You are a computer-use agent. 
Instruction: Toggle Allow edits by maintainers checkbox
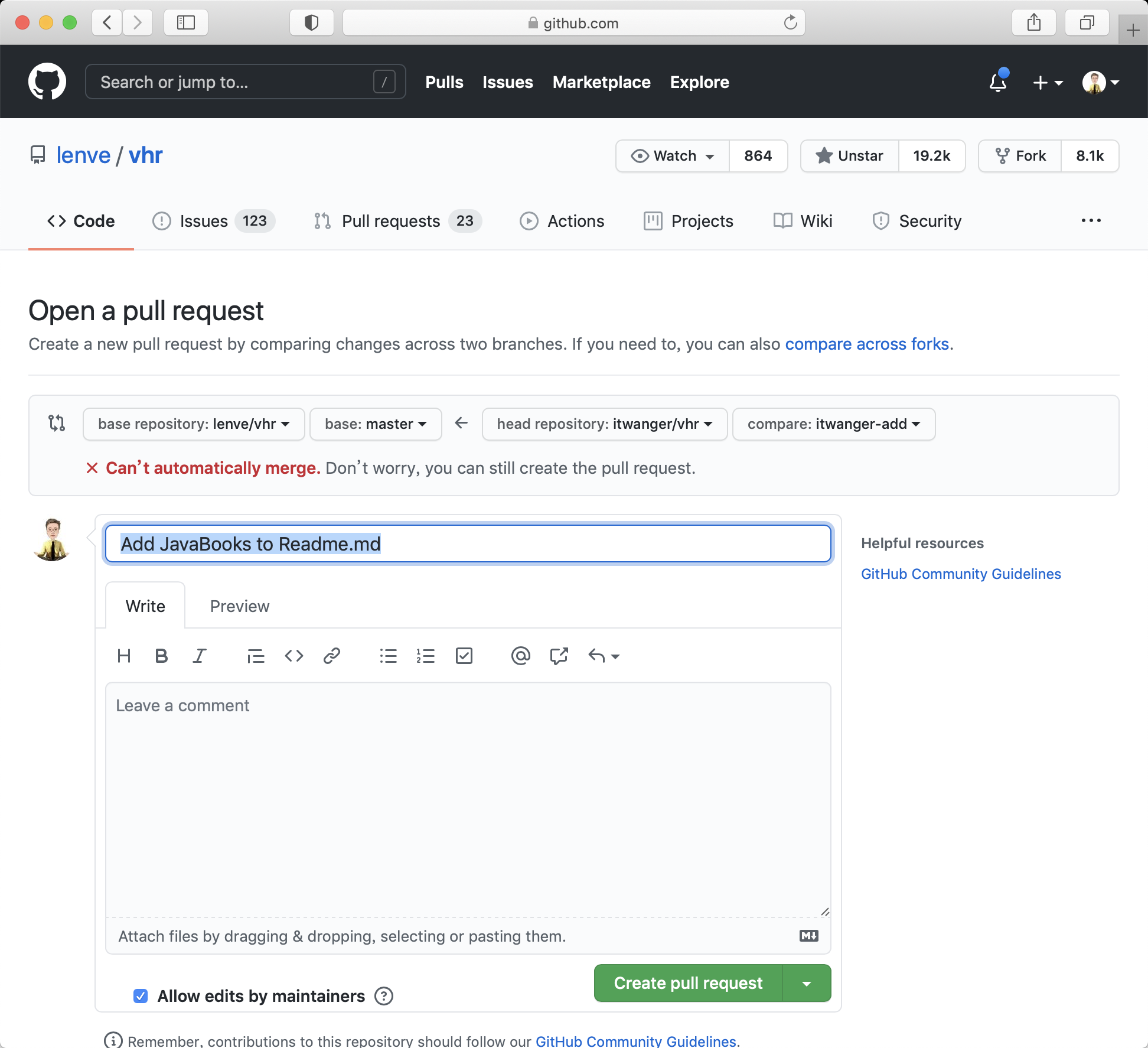pos(141,996)
